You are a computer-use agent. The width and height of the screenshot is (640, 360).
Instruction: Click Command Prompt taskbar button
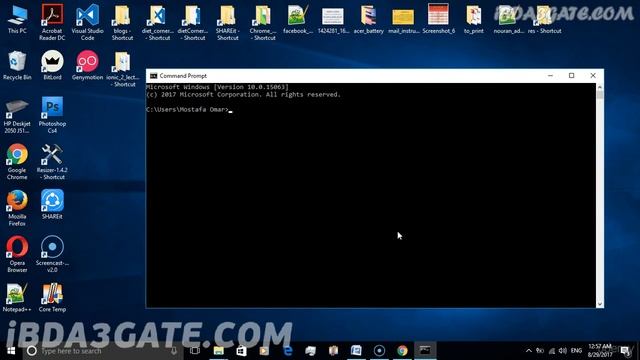[x=425, y=351]
